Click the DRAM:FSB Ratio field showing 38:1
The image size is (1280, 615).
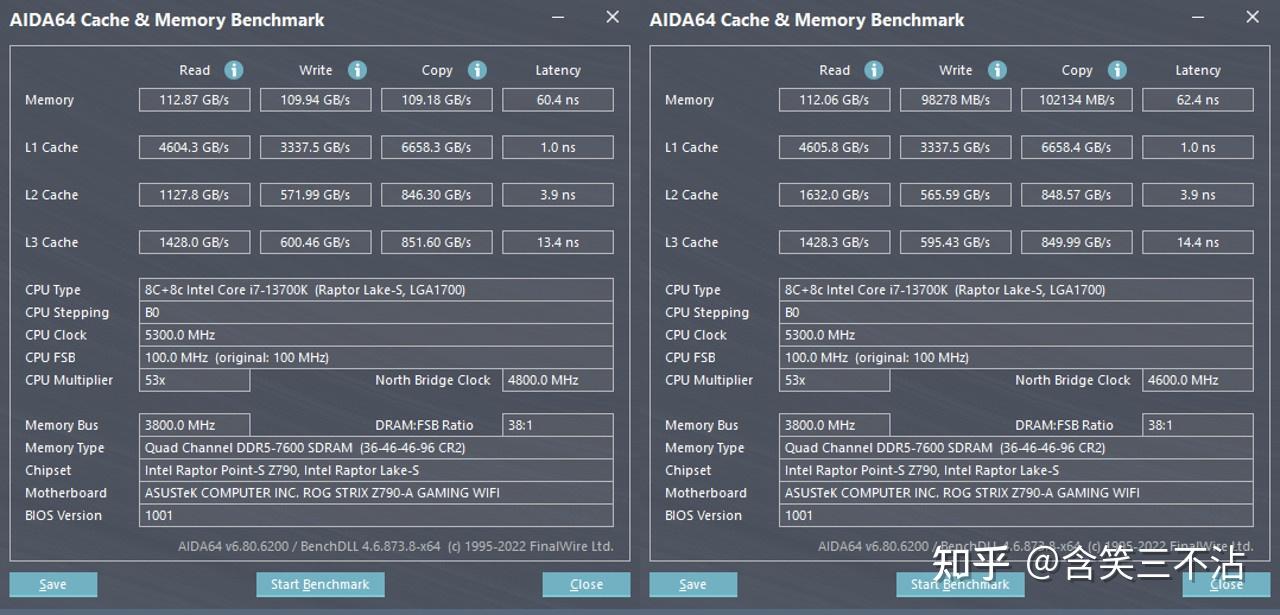tap(557, 424)
